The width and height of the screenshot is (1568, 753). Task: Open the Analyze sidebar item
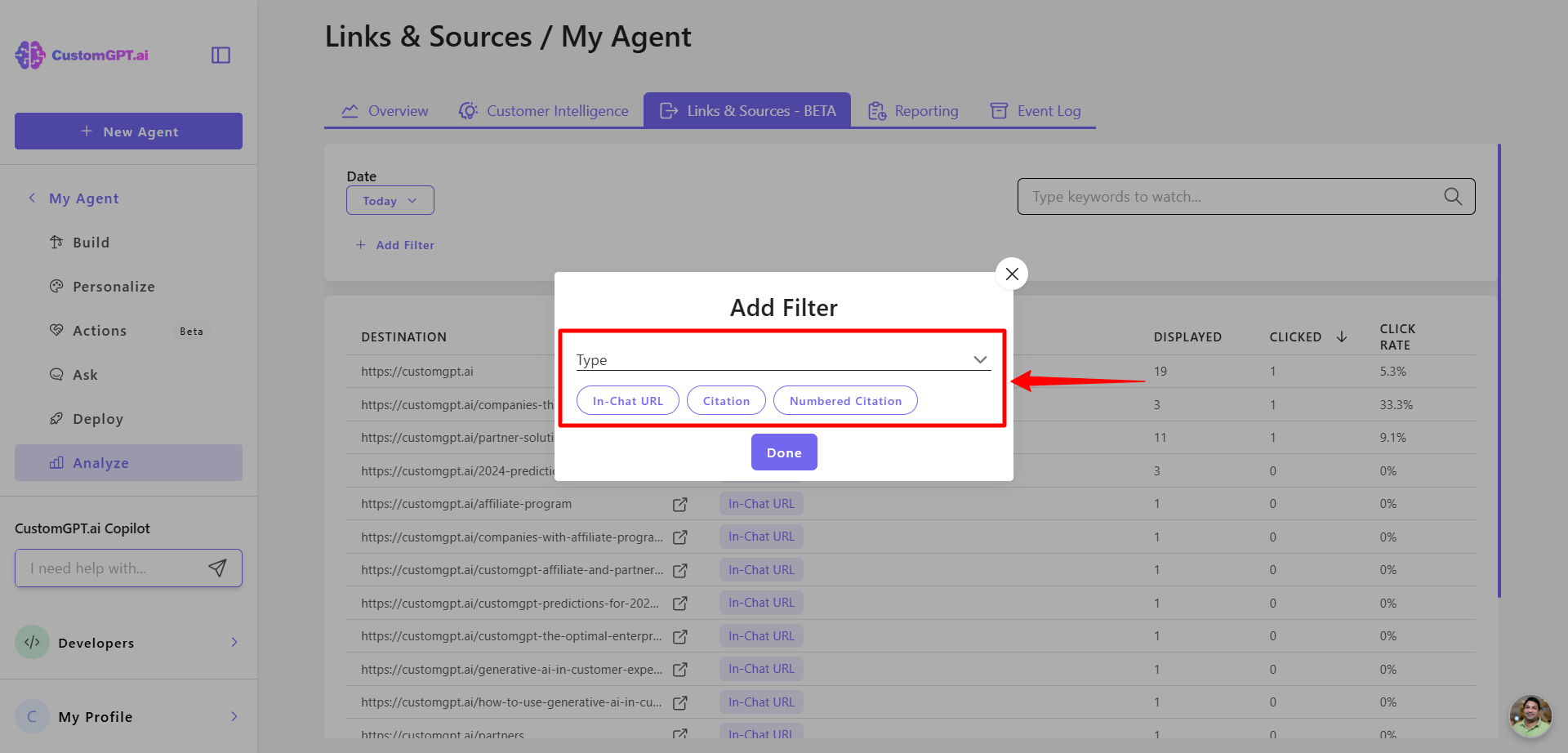pyautogui.click(x=128, y=462)
